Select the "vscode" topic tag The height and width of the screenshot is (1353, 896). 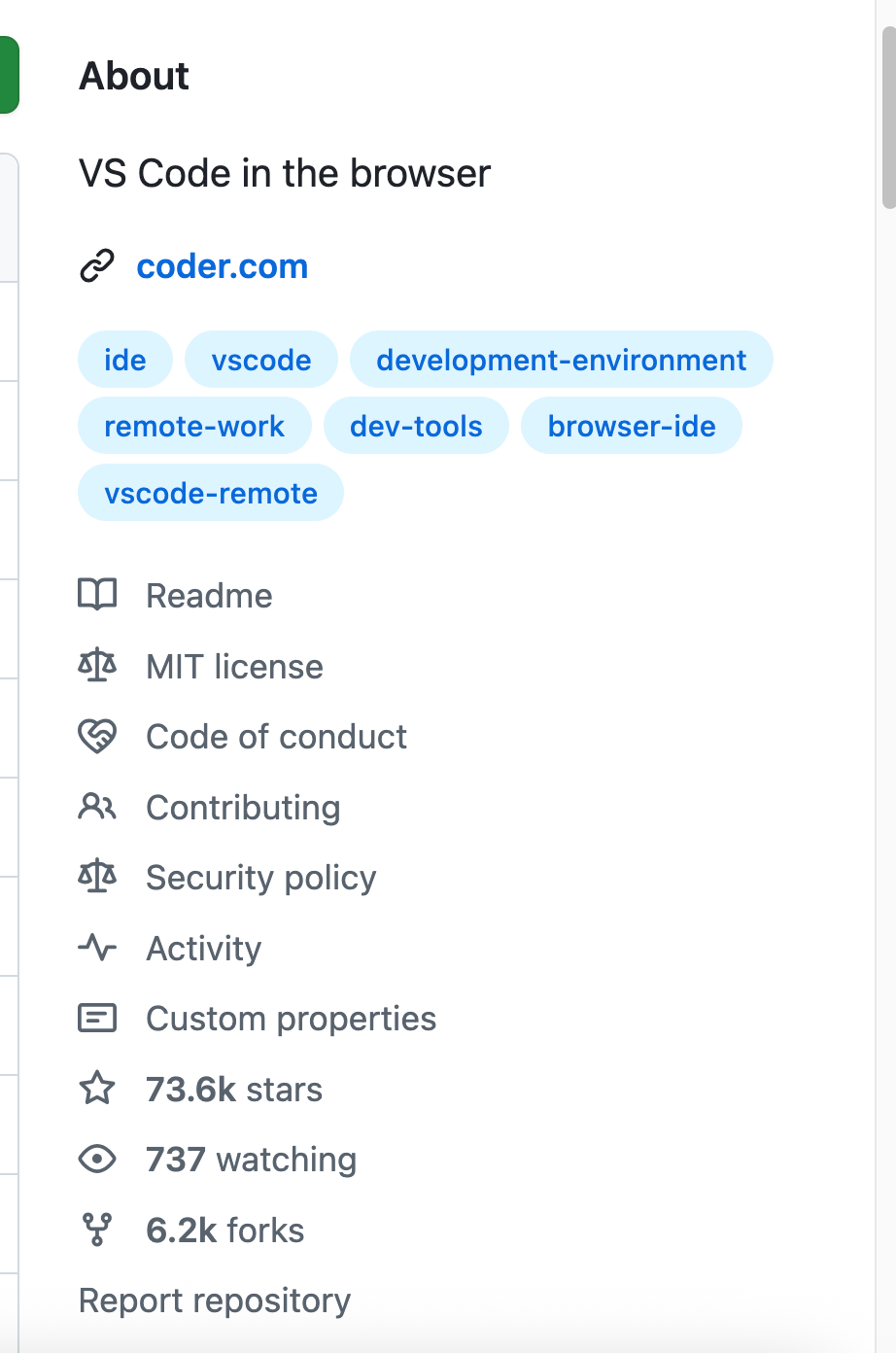pyautogui.click(x=261, y=360)
